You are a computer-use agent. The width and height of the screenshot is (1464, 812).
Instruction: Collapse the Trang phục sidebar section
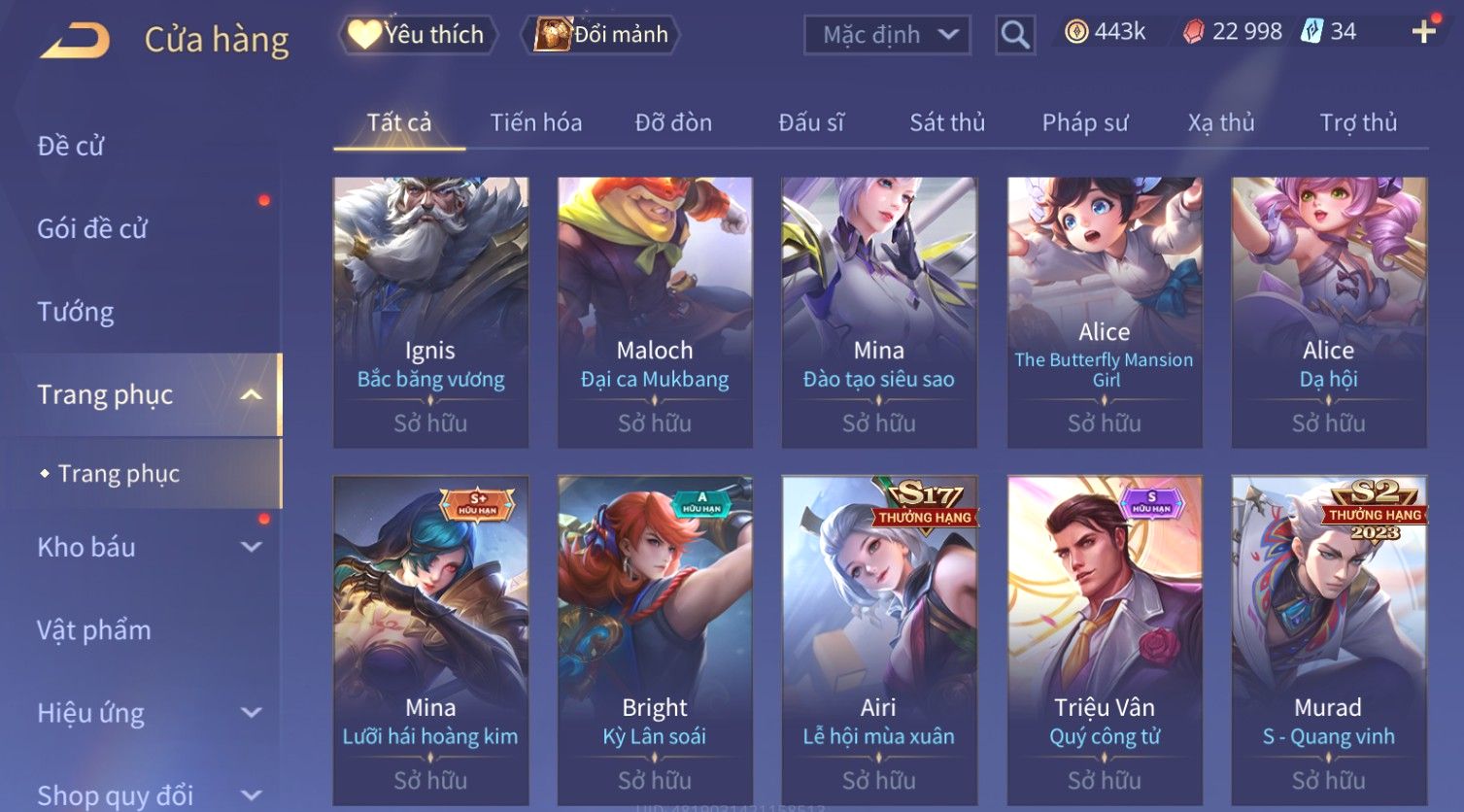click(251, 394)
